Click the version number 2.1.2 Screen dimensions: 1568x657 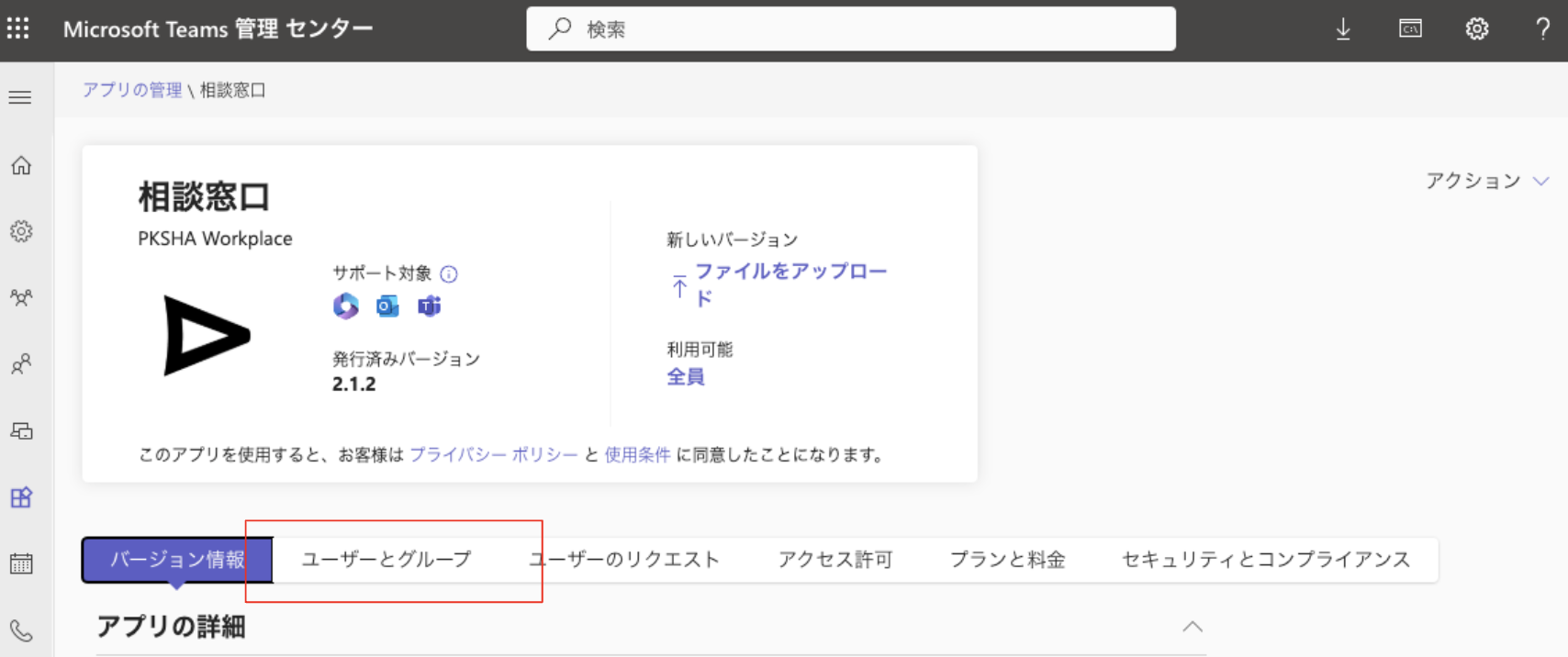click(x=354, y=384)
